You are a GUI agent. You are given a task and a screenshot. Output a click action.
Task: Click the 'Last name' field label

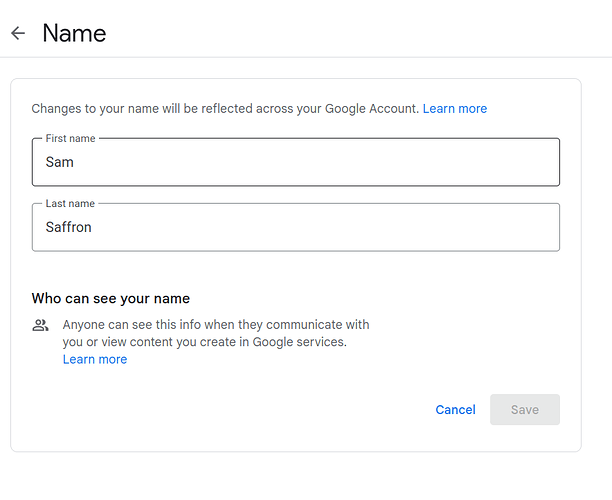[70, 203]
